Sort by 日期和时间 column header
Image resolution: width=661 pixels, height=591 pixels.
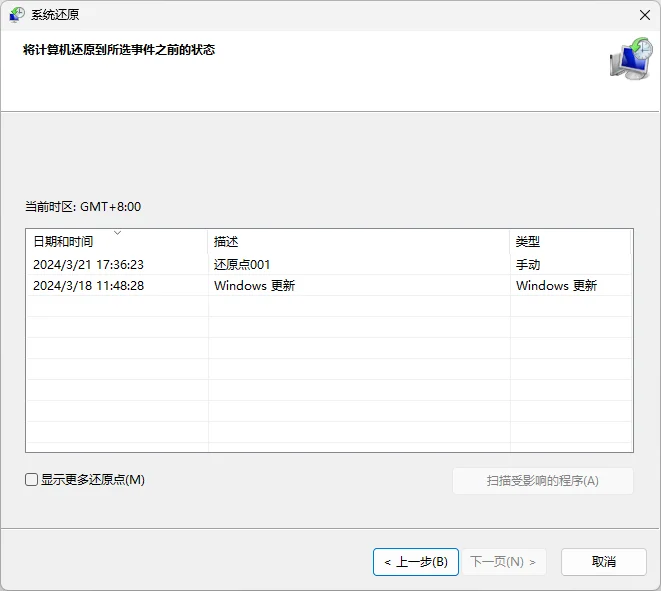117,242
